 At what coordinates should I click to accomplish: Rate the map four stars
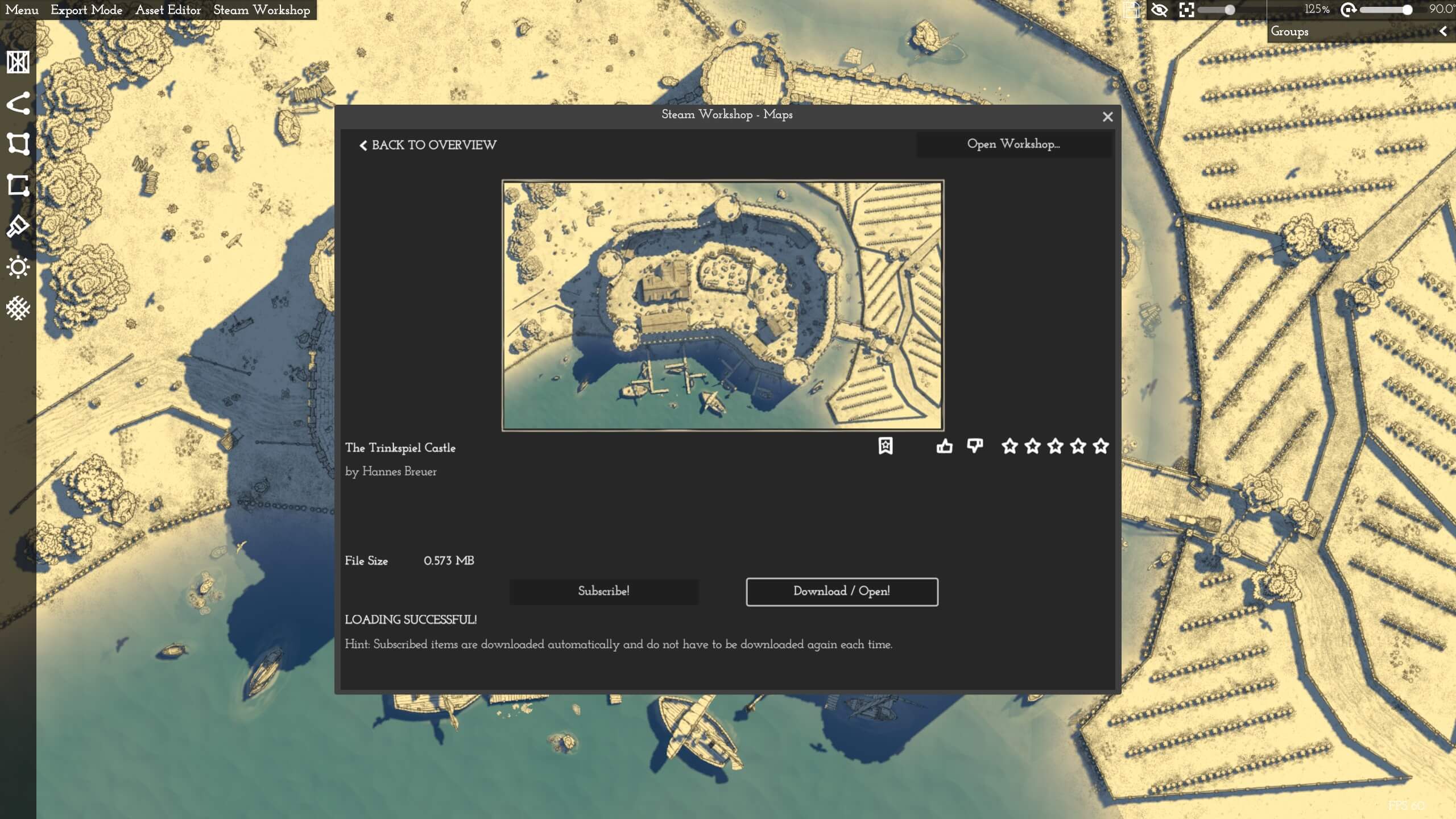(1078, 446)
